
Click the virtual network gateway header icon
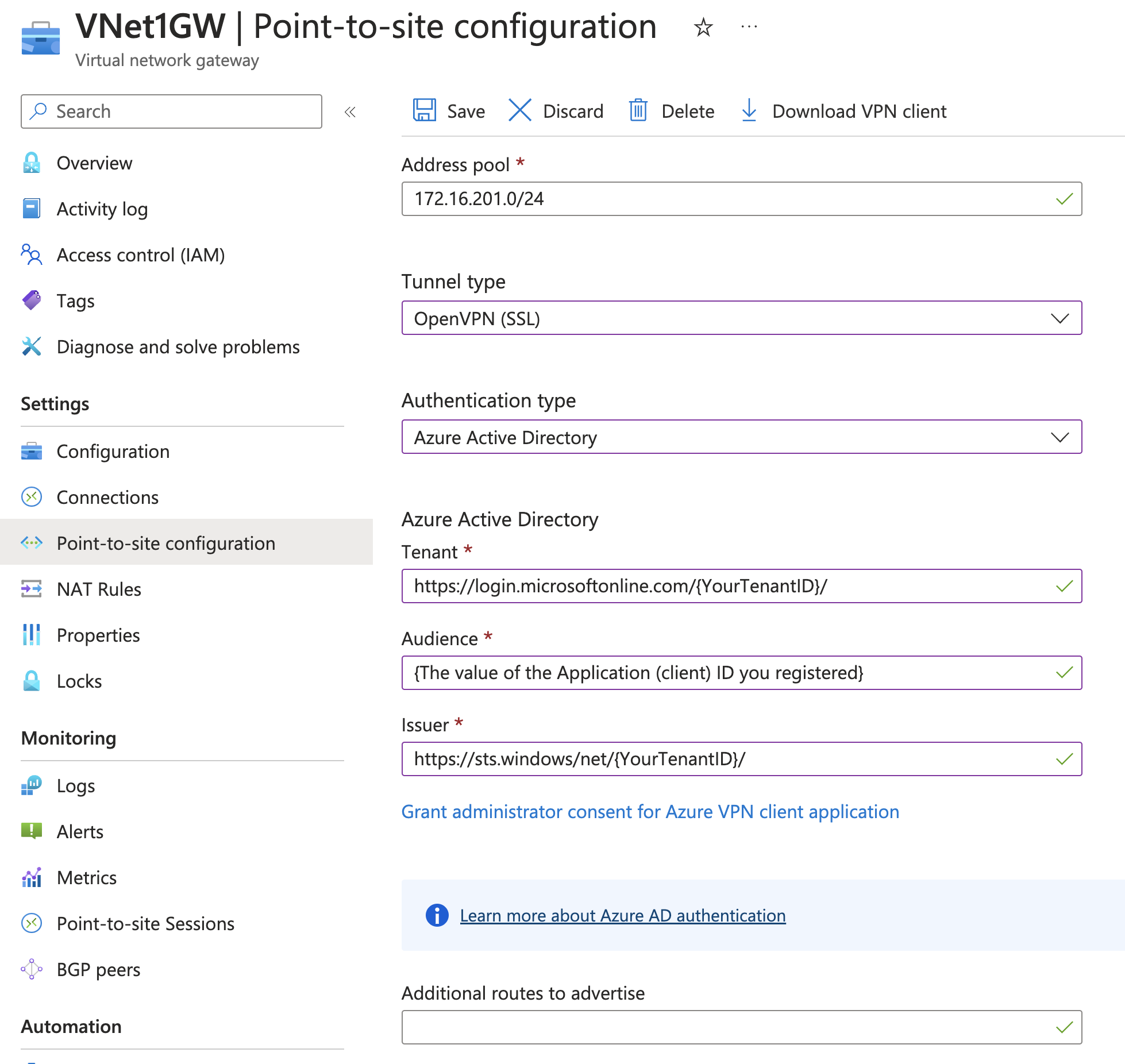41,38
